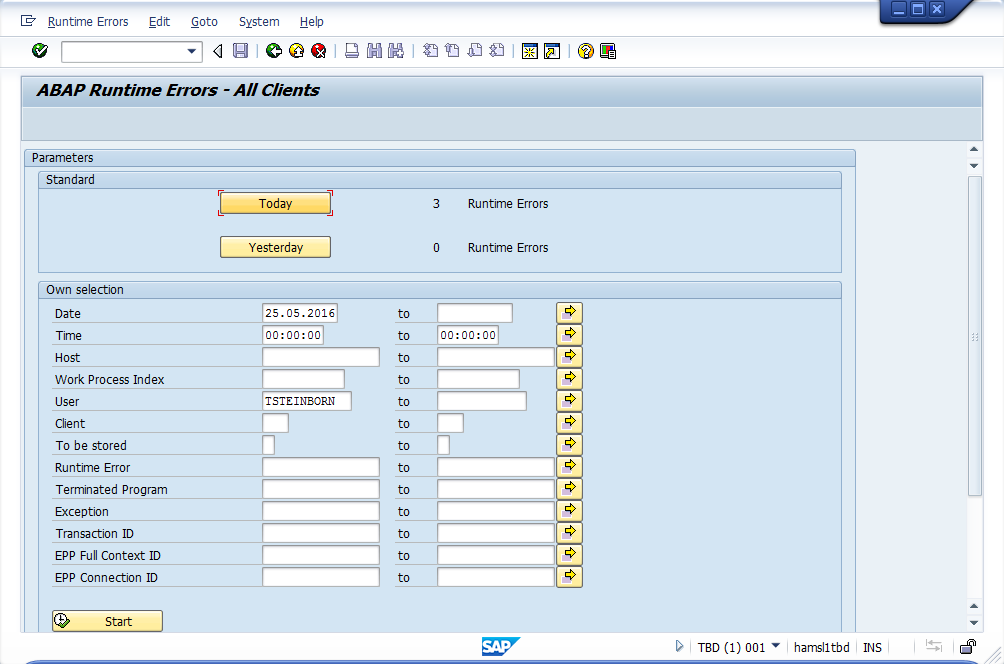Click the padlock icon in status bar
The height and width of the screenshot is (664, 1004).
tap(968, 647)
